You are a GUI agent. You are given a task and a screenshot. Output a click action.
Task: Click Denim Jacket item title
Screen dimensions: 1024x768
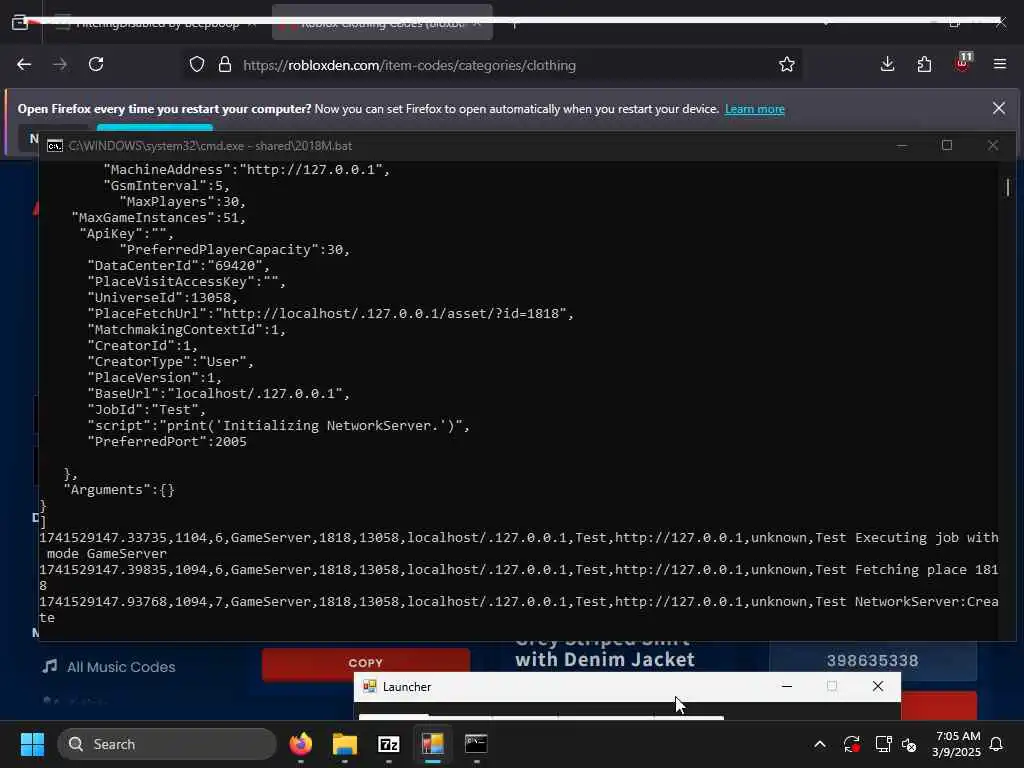605,660
